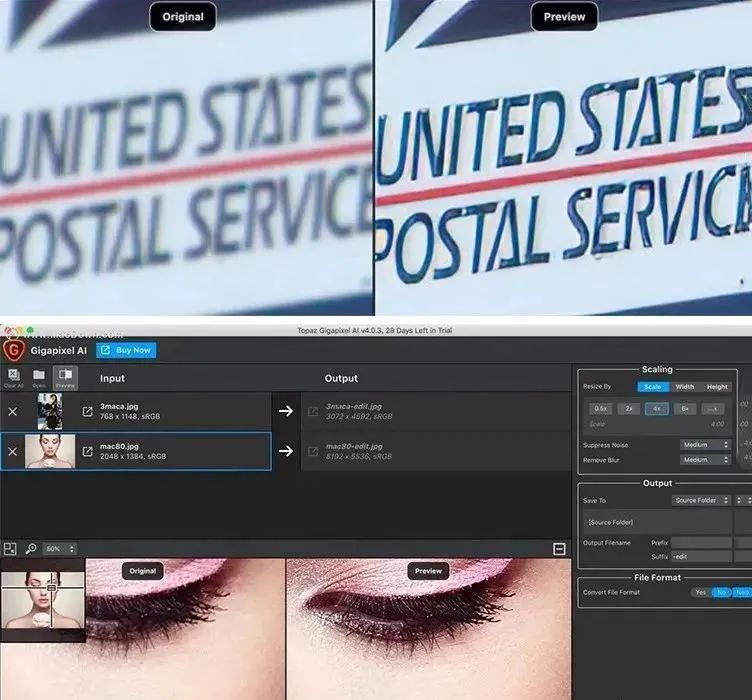
Task: Select Height in Resize By
Action: coord(717,387)
